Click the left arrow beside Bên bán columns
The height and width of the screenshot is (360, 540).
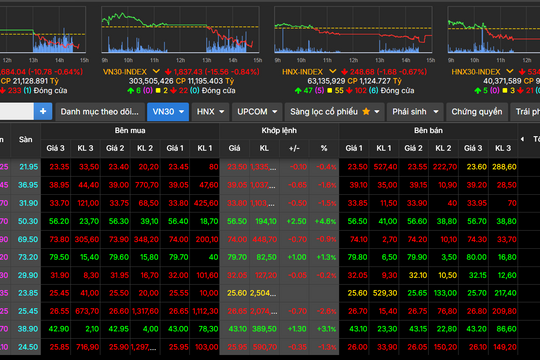click(x=522, y=139)
